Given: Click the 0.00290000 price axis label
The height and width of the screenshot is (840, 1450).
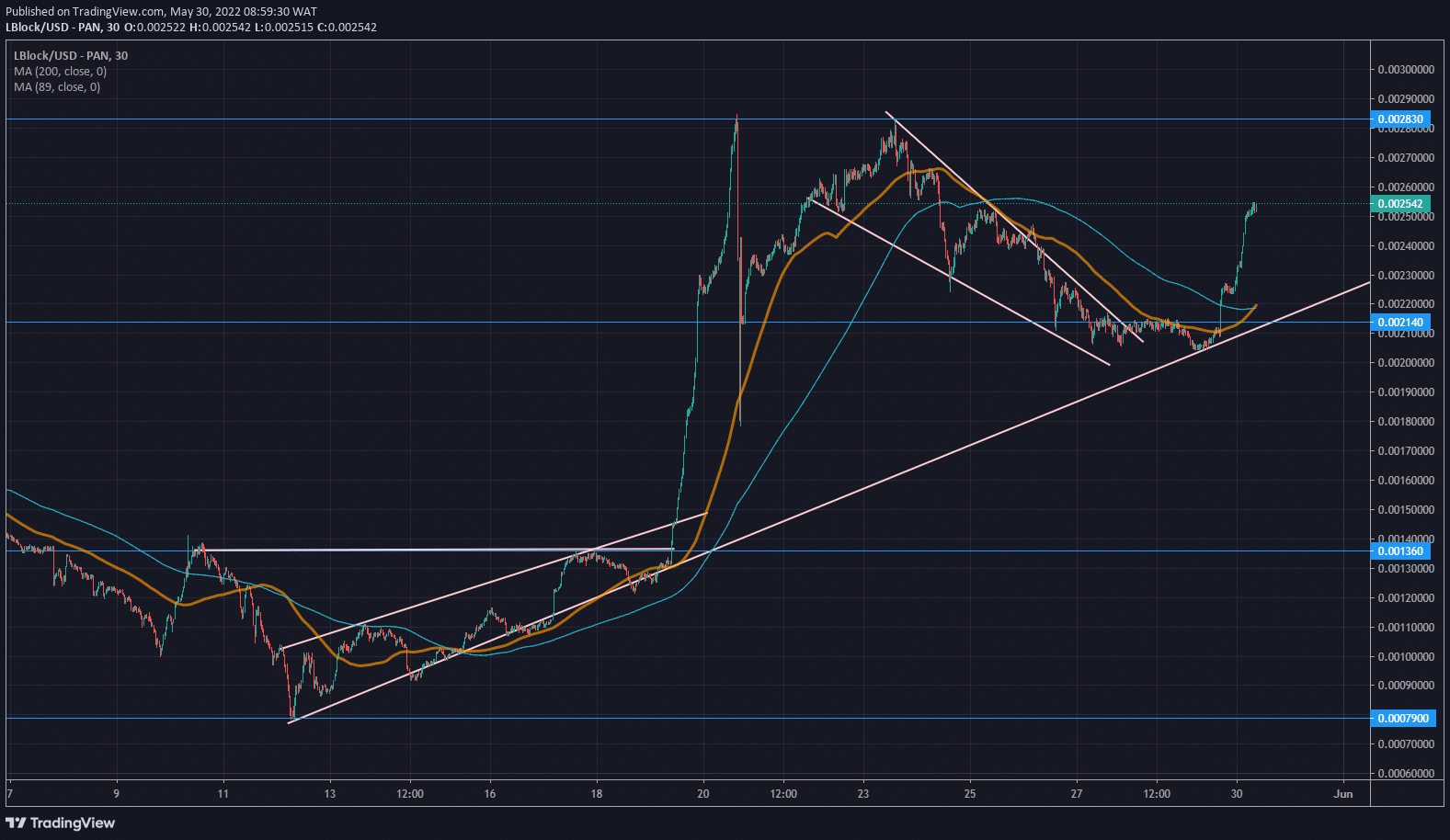Looking at the screenshot, I should (1406, 99).
